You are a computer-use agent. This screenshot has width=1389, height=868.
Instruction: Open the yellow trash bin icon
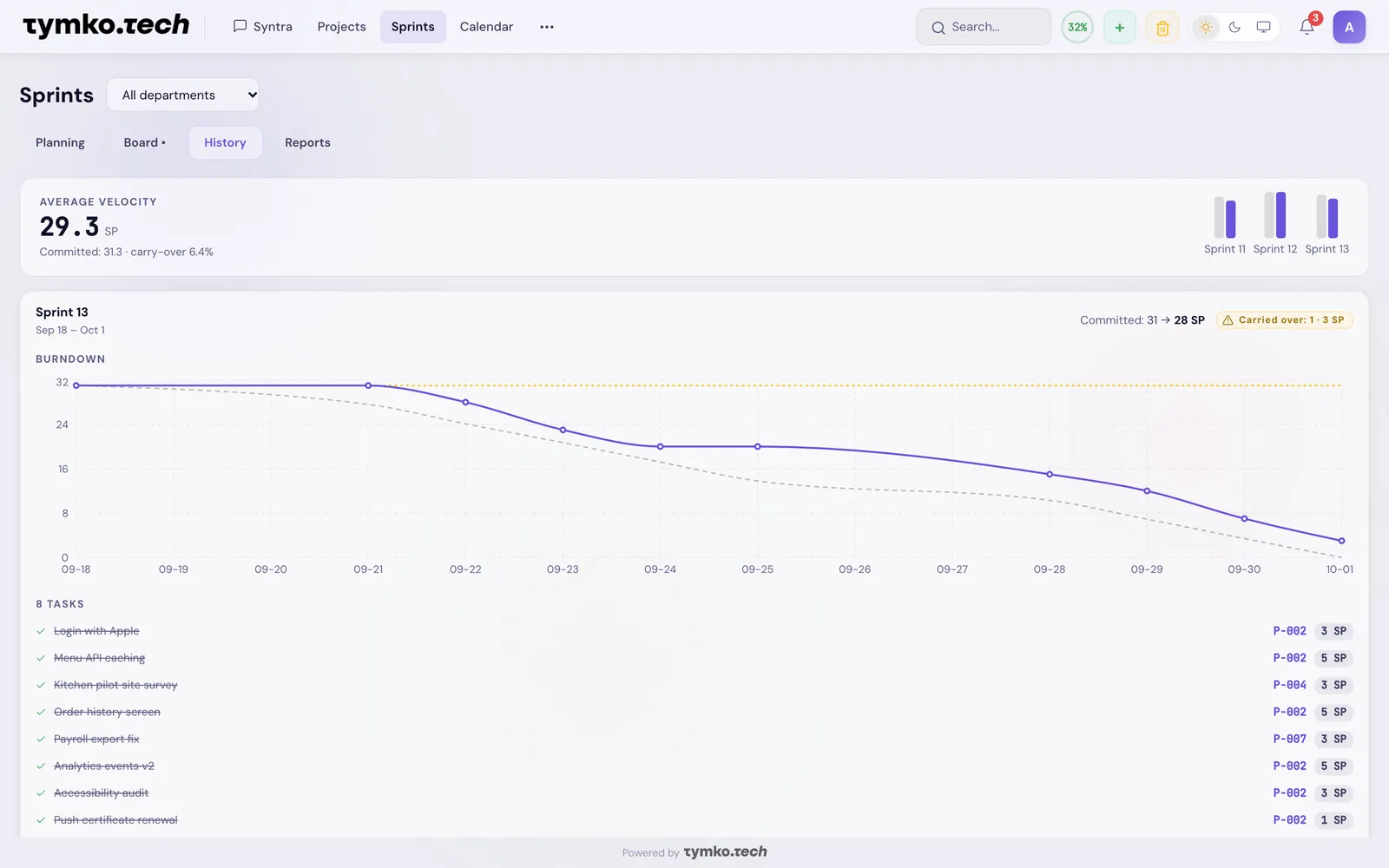point(1162,28)
